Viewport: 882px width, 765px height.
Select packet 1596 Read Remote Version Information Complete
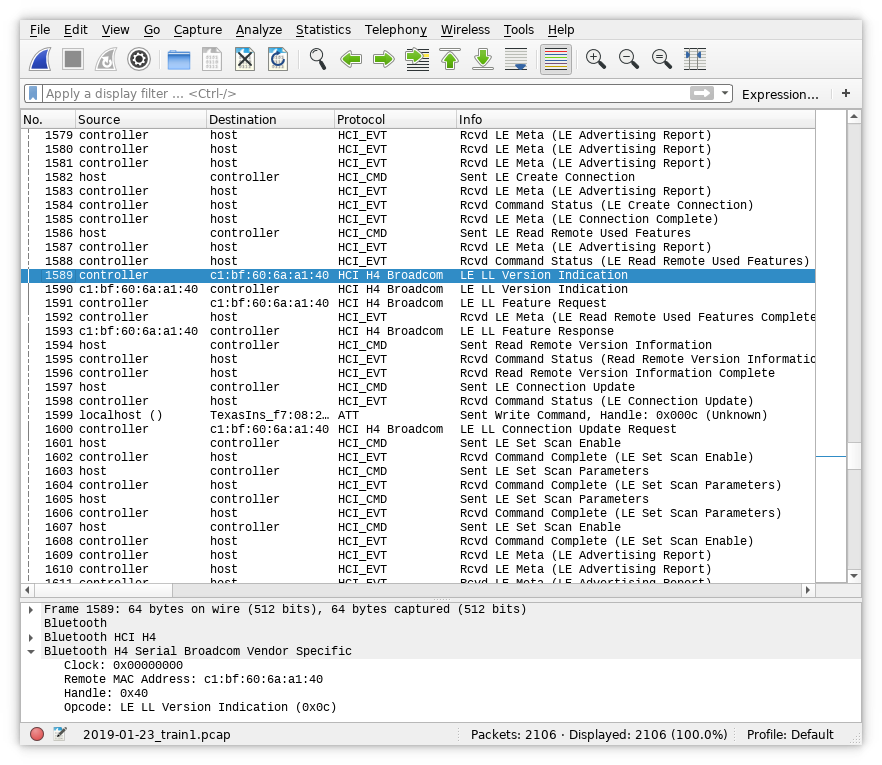[x=418, y=373]
